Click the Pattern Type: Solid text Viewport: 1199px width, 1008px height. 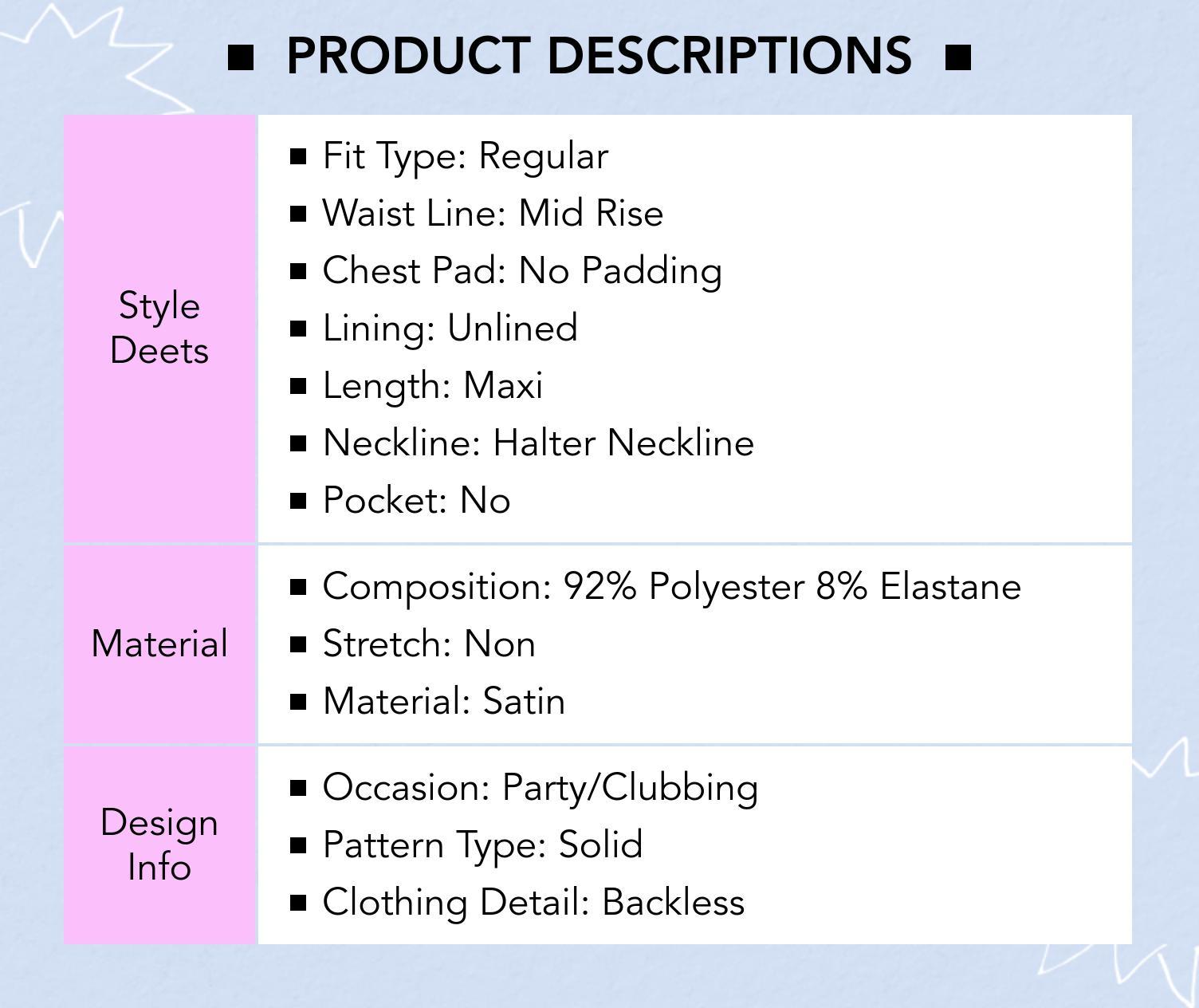[482, 845]
